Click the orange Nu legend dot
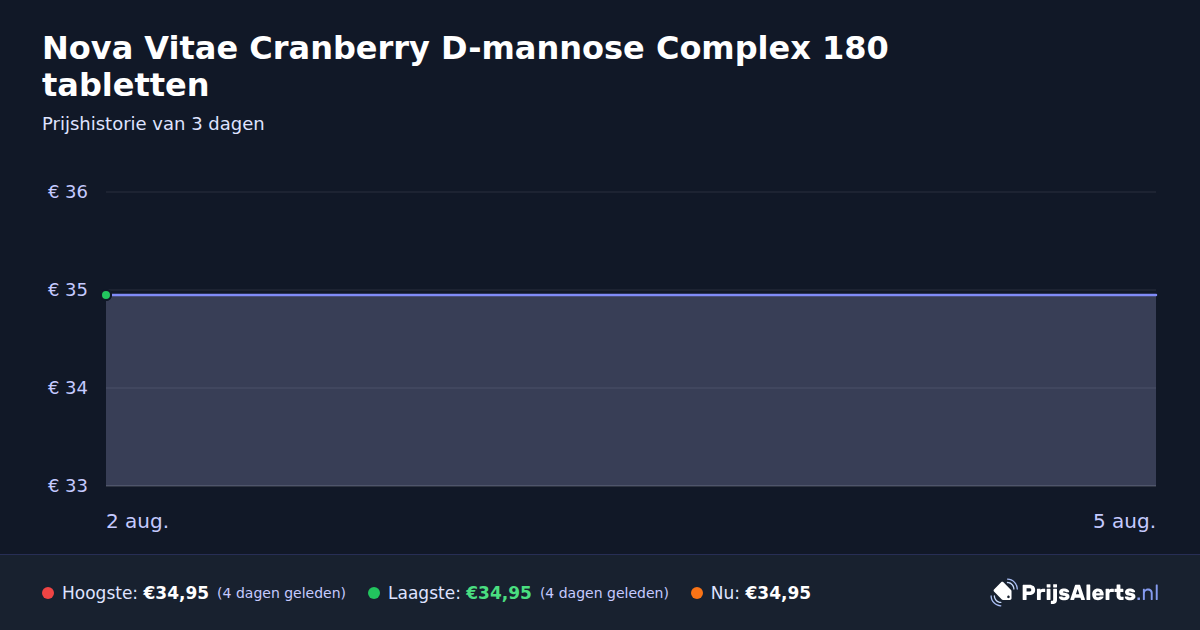The height and width of the screenshot is (630, 1200). click(697, 593)
